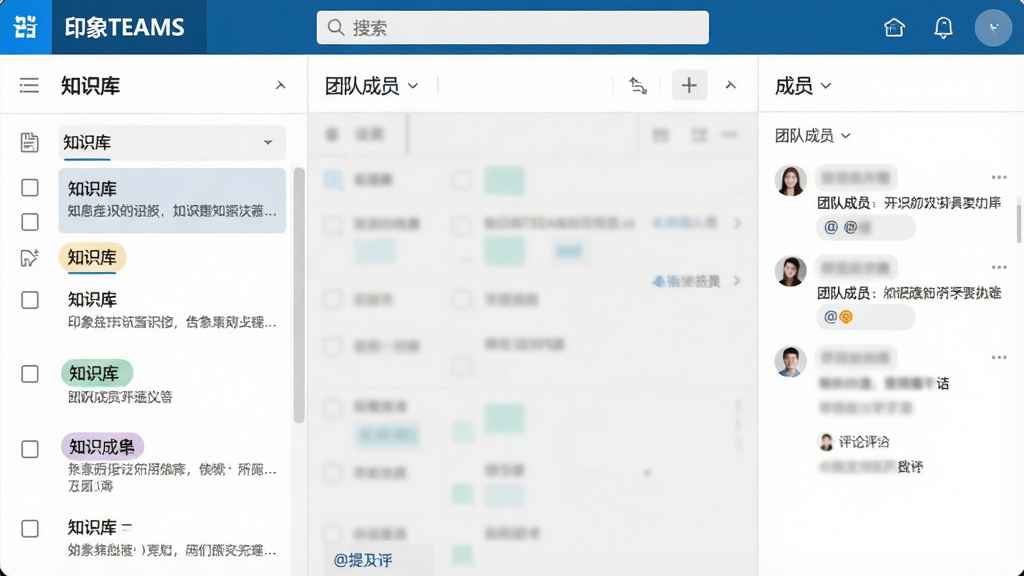Click the small avatar beside 评论评给

(x=826, y=442)
